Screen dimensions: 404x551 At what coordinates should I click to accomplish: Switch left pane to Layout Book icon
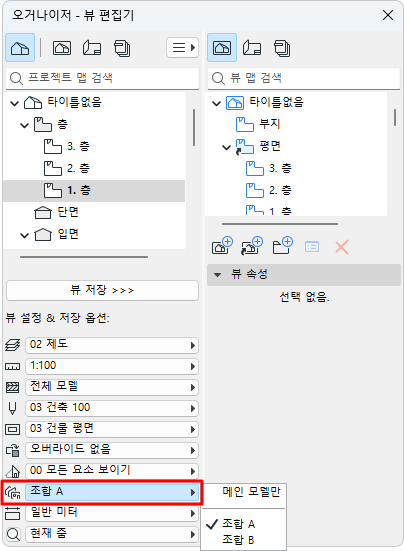click(92, 48)
